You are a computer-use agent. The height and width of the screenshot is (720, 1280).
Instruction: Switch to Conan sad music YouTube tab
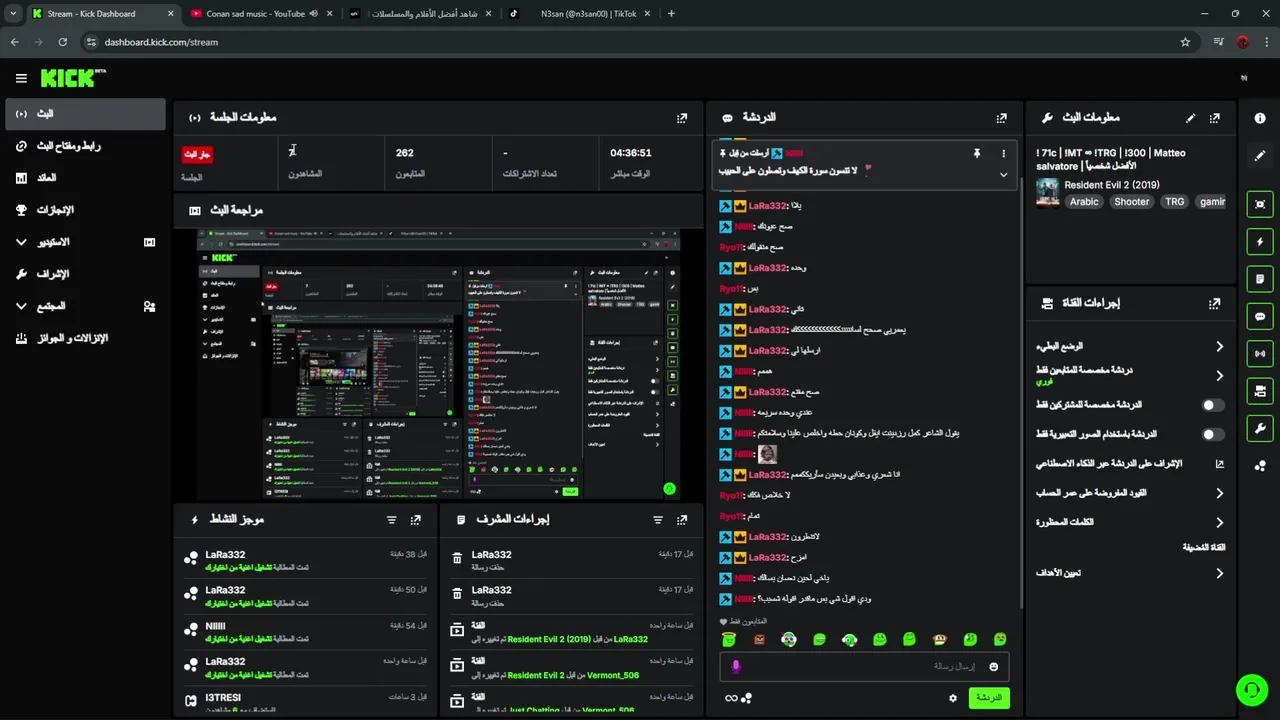pos(260,14)
